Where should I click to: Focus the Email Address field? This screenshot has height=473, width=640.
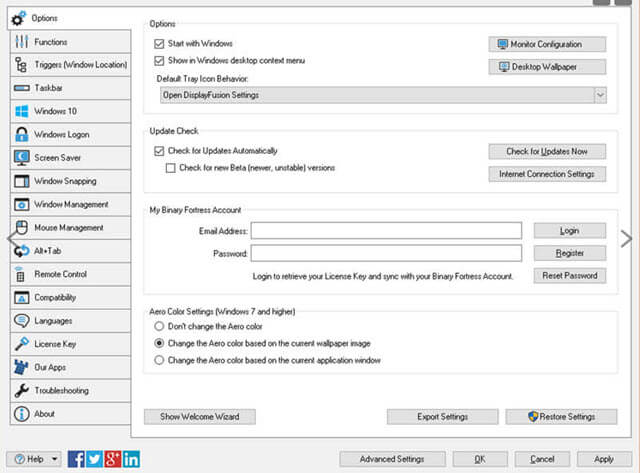click(386, 231)
